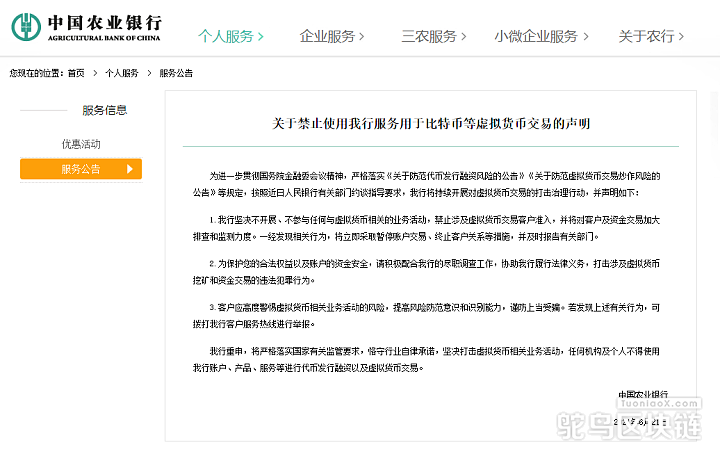Click the arrow before 服务公告 in breadcrumb
Viewport: 720px width, 454px height.
149,73
